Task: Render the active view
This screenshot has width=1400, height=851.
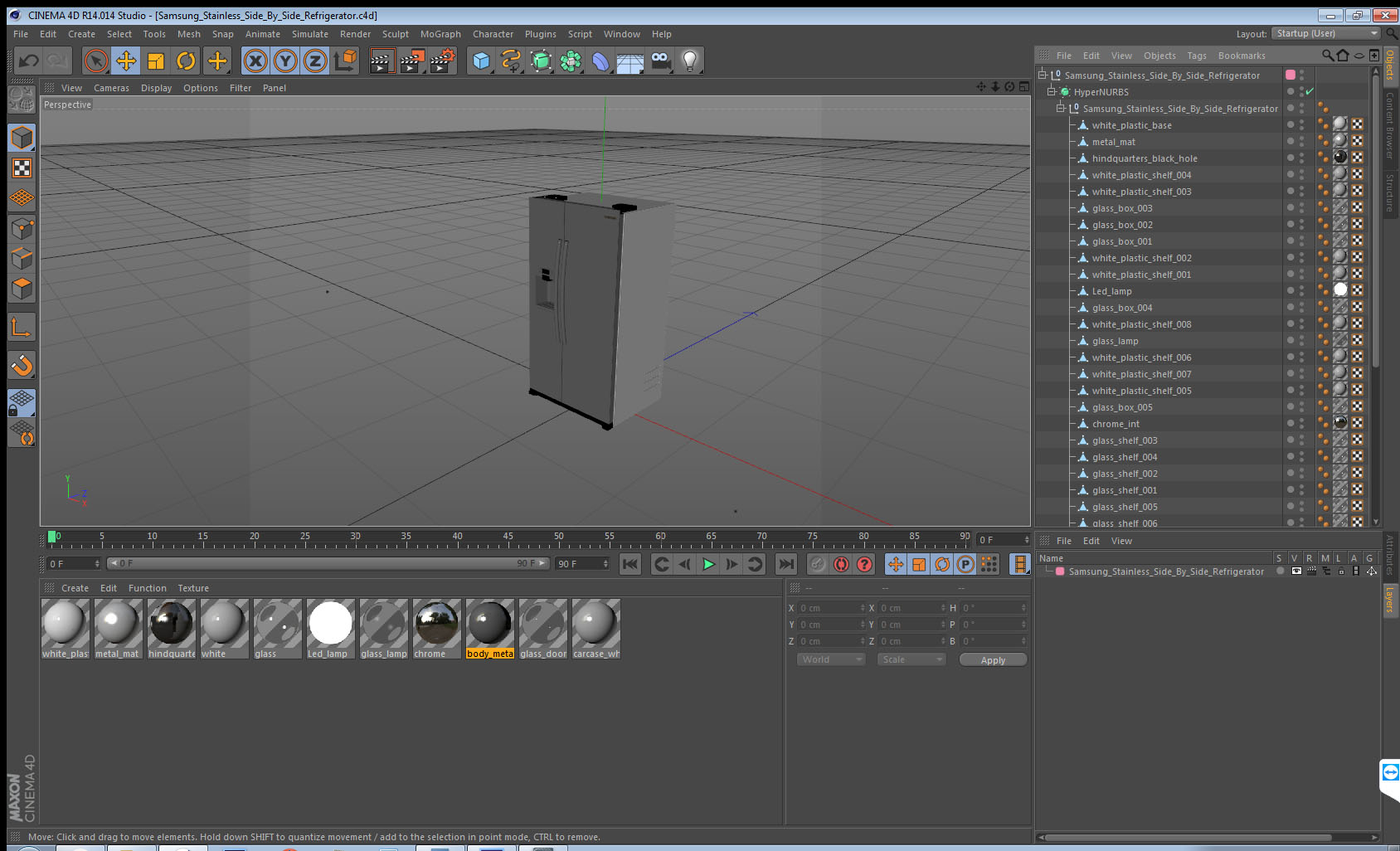Action: pyautogui.click(x=381, y=61)
